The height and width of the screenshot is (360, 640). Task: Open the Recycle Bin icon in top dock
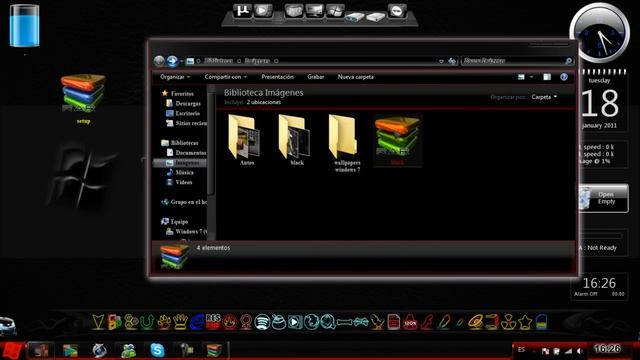coord(293,11)
